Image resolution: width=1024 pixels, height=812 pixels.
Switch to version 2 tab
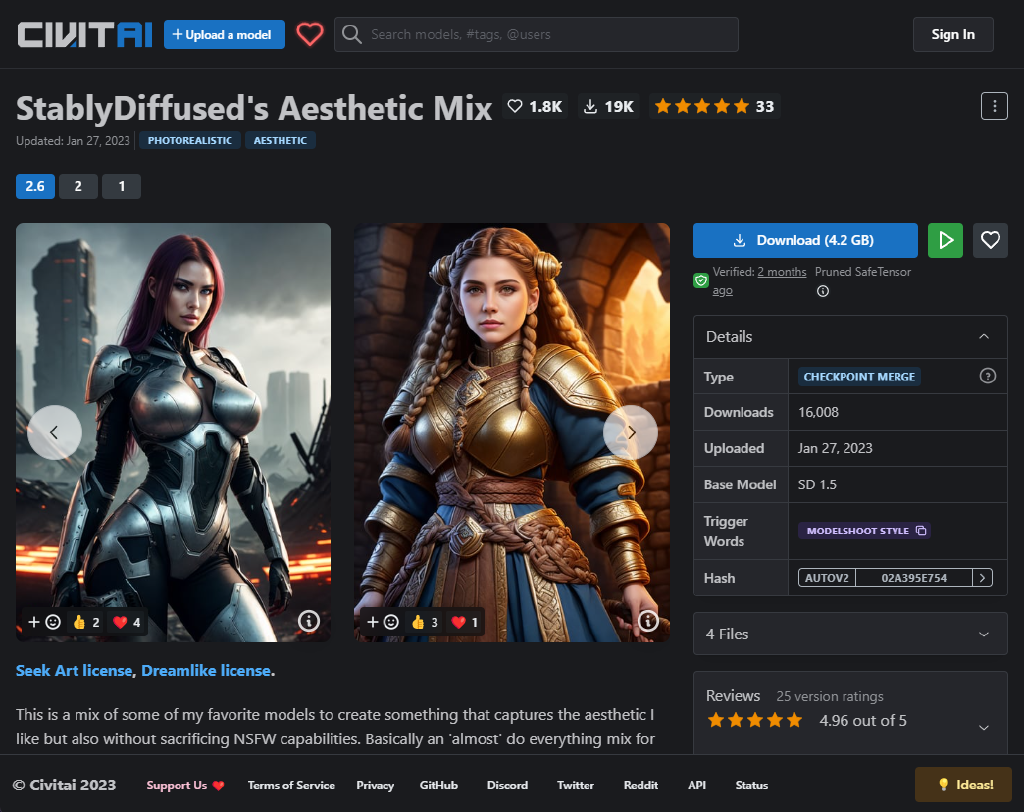tap(78, 186)
